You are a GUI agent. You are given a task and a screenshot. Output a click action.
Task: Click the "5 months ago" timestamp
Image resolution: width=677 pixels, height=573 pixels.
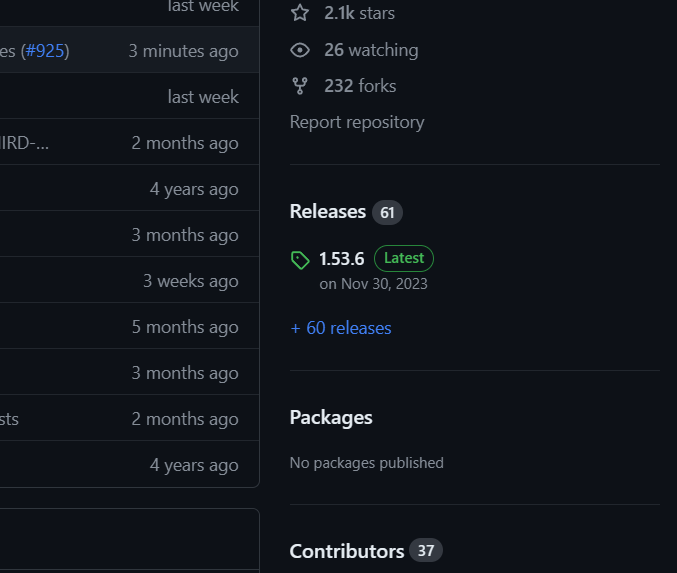click(185, 327)
